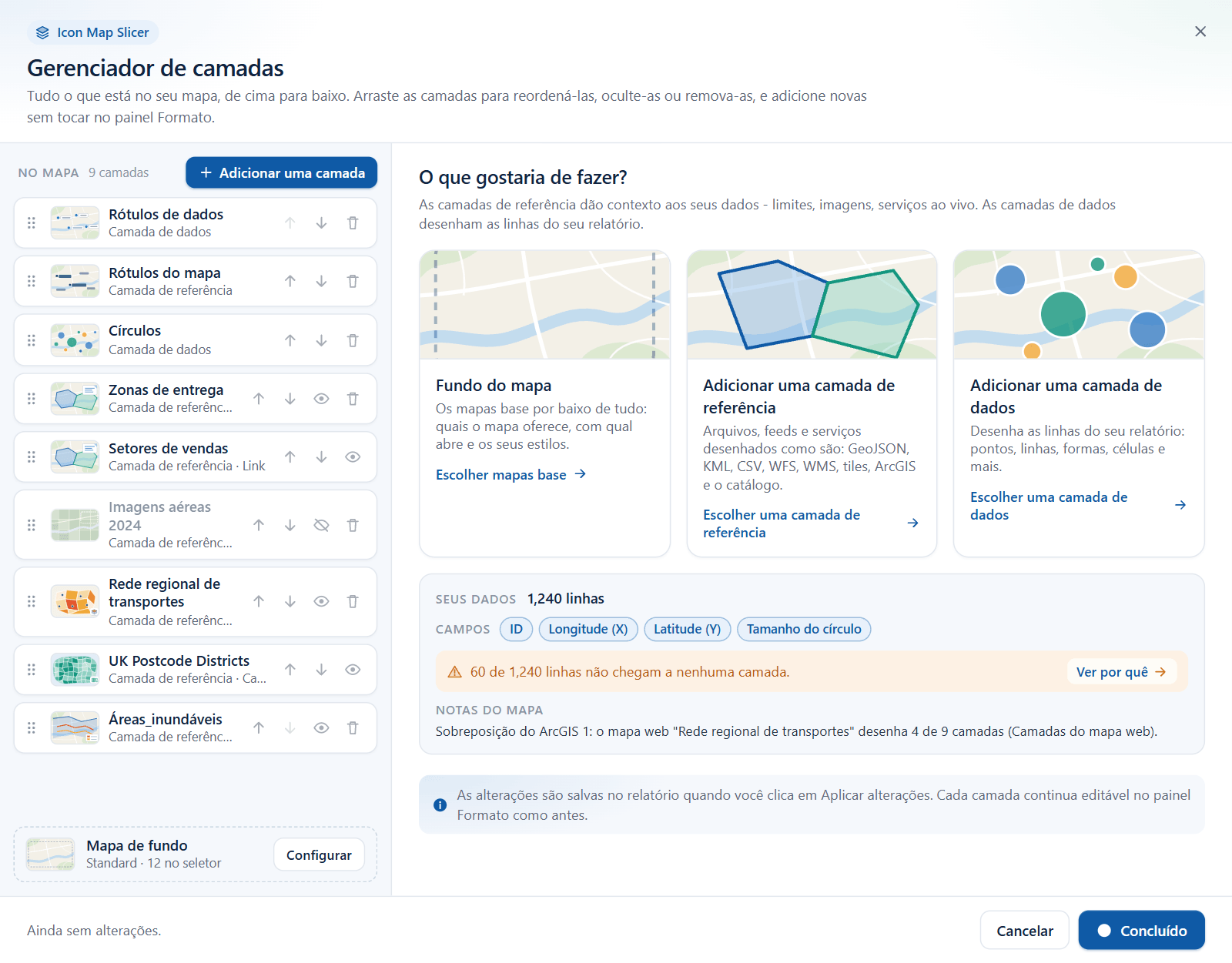Hide the UK Postcode Districts layer
The image size is (1232, 963).
353,670
